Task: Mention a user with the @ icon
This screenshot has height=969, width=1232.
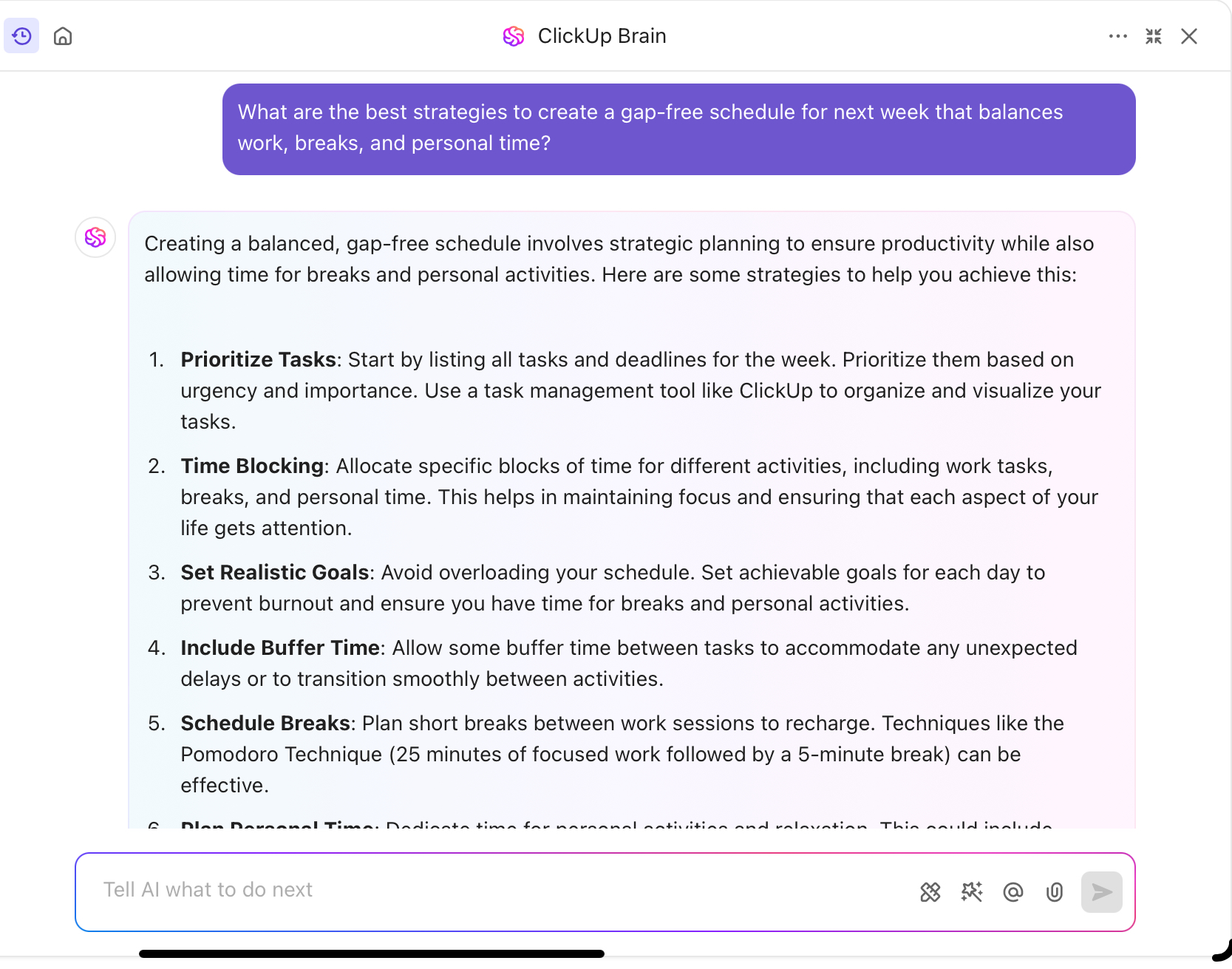Action: click(x=1013, y=892)
